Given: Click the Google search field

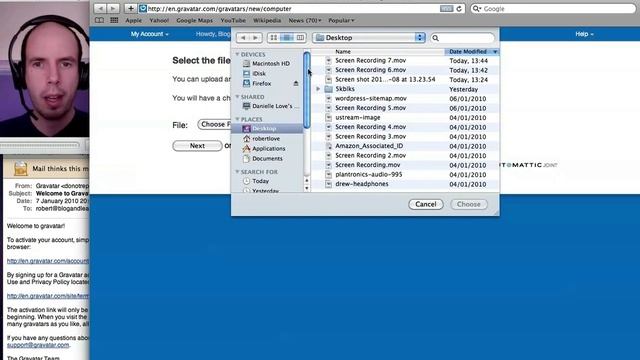Looking at the screenshot, I should 553,9.
